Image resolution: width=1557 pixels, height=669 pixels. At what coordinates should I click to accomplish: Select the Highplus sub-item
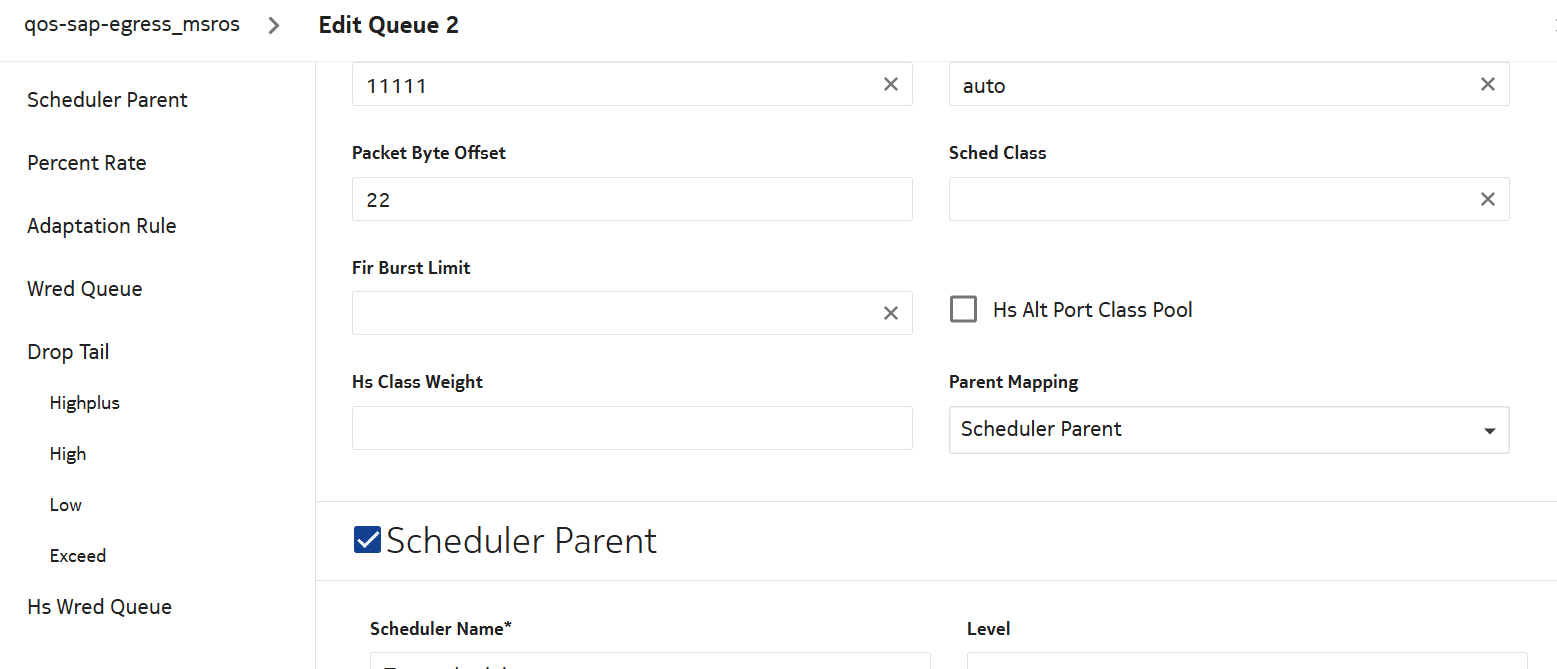pos(85,403)
